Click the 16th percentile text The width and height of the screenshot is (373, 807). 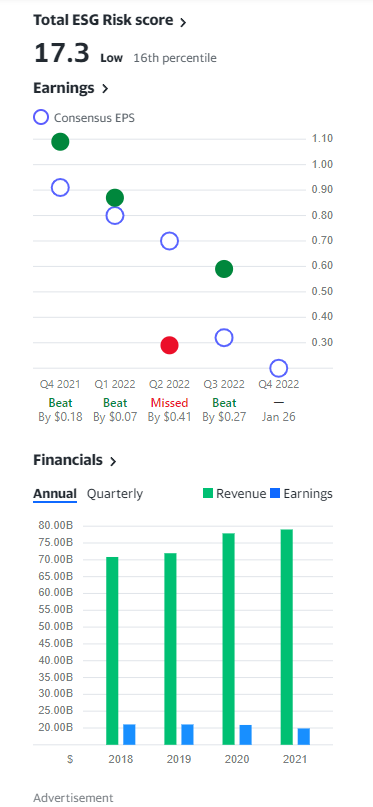(x=175, y=58)
